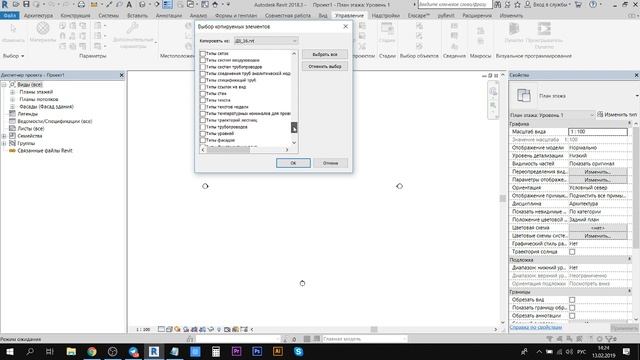Open File Explorer from the taskbar
Viewport: 640px width, 360px height.
(71, 351)
